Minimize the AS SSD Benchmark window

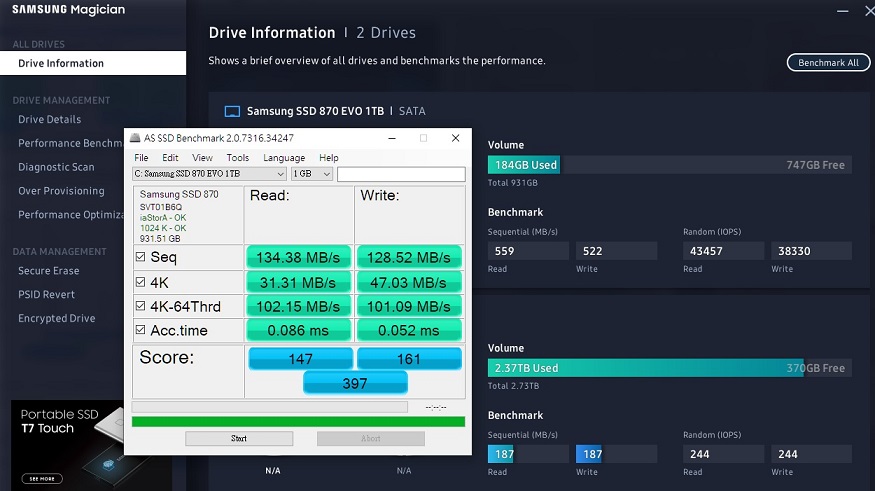click(392, 138)
